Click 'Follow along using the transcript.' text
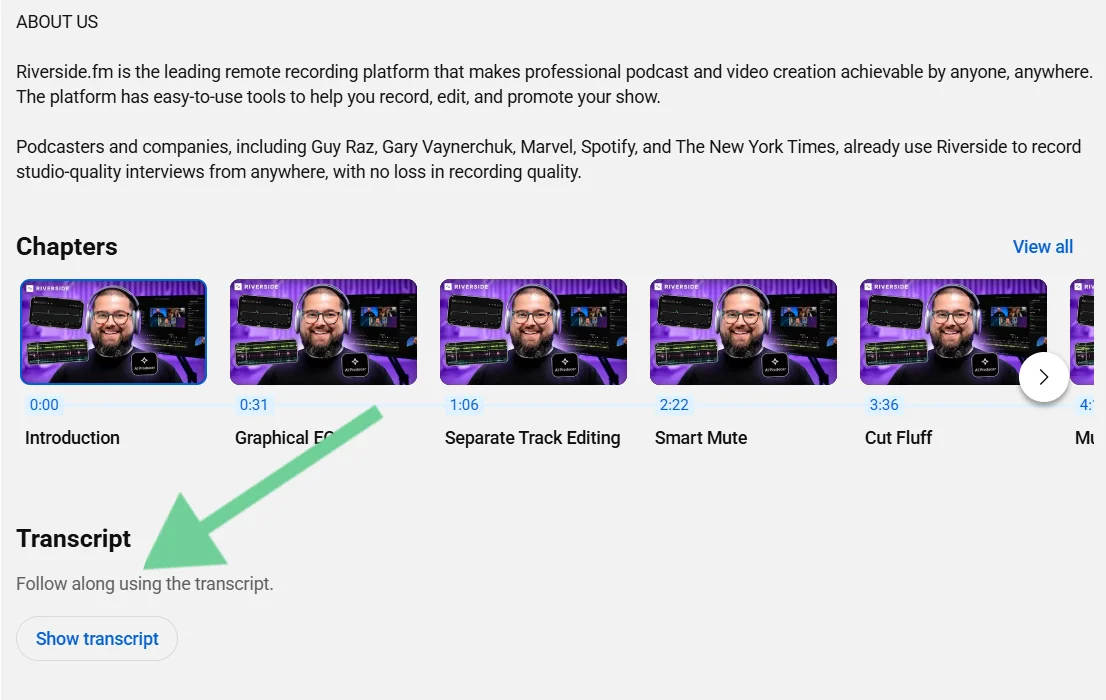1106x700 pixels. 145,584
